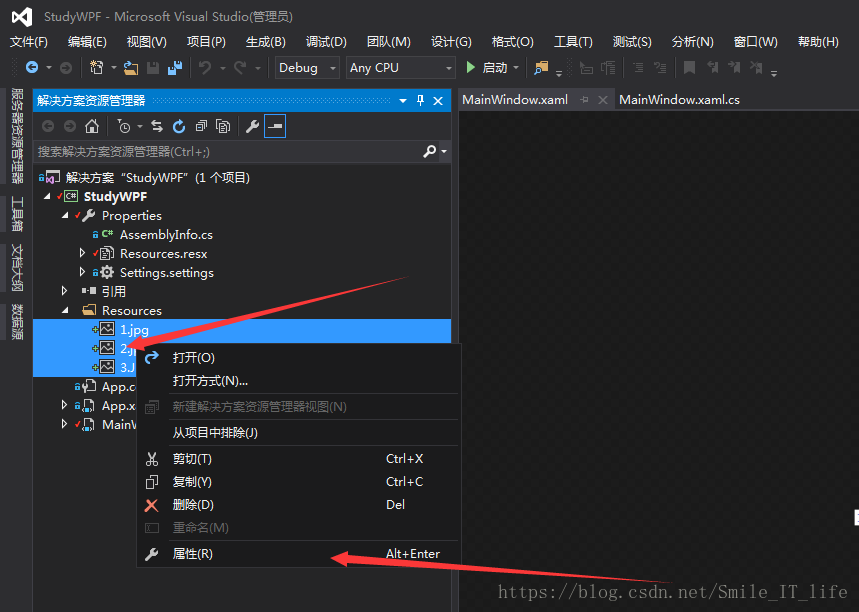859x612 pixels.
Task: Select AssemblyInfo.cs in the tree
Action: 166,234
